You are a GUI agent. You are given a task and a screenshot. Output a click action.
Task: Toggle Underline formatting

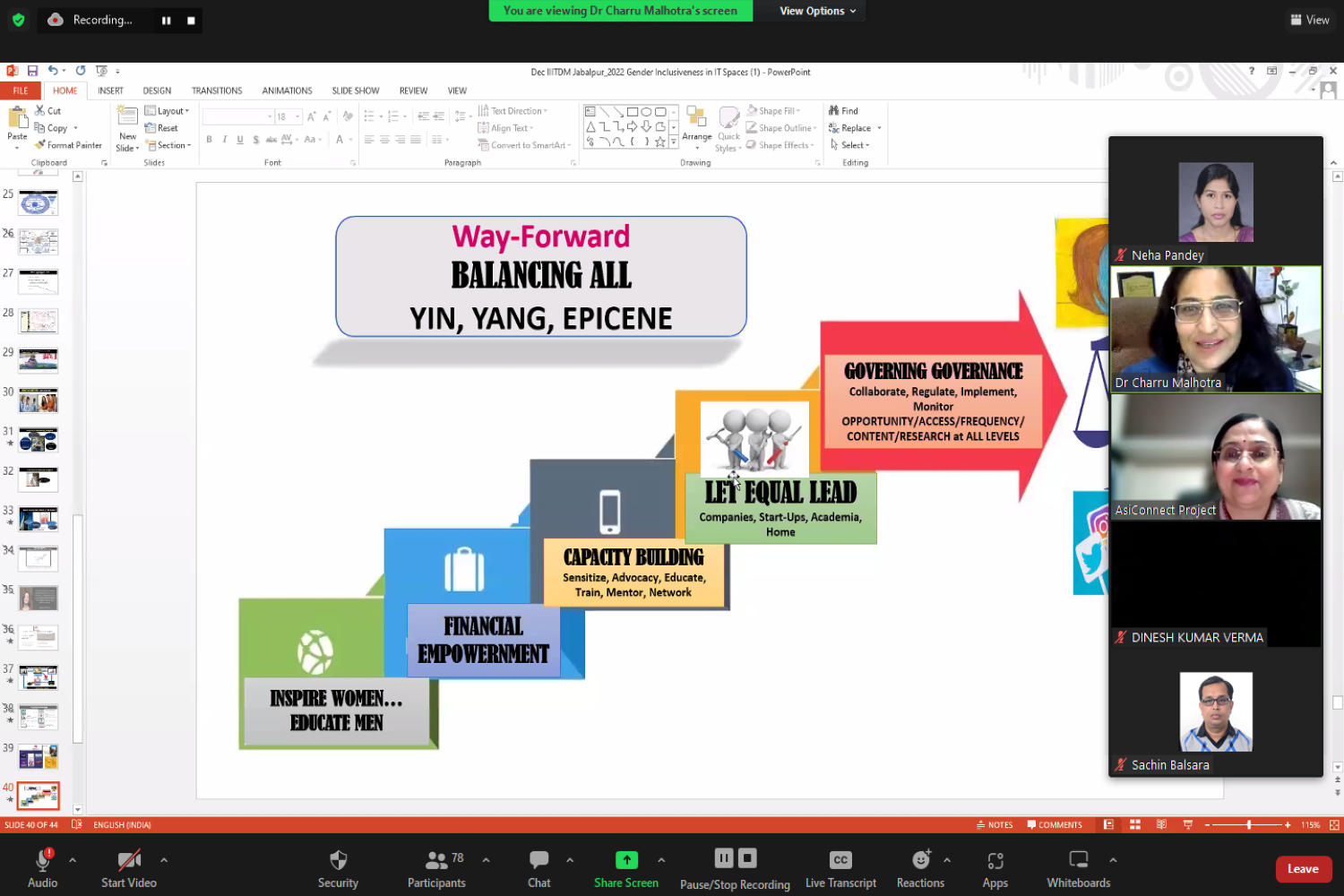click(x=240, y=140)
